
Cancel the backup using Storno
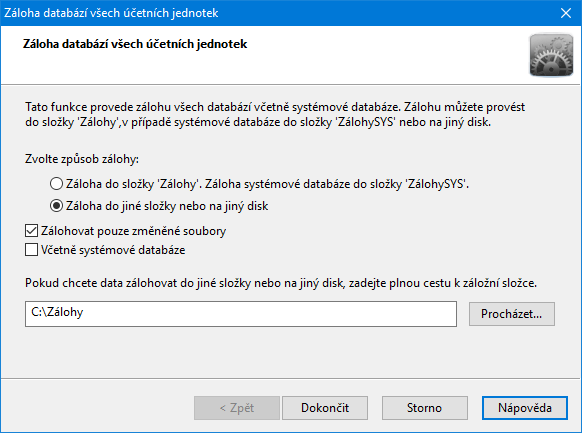pos(425,408)
